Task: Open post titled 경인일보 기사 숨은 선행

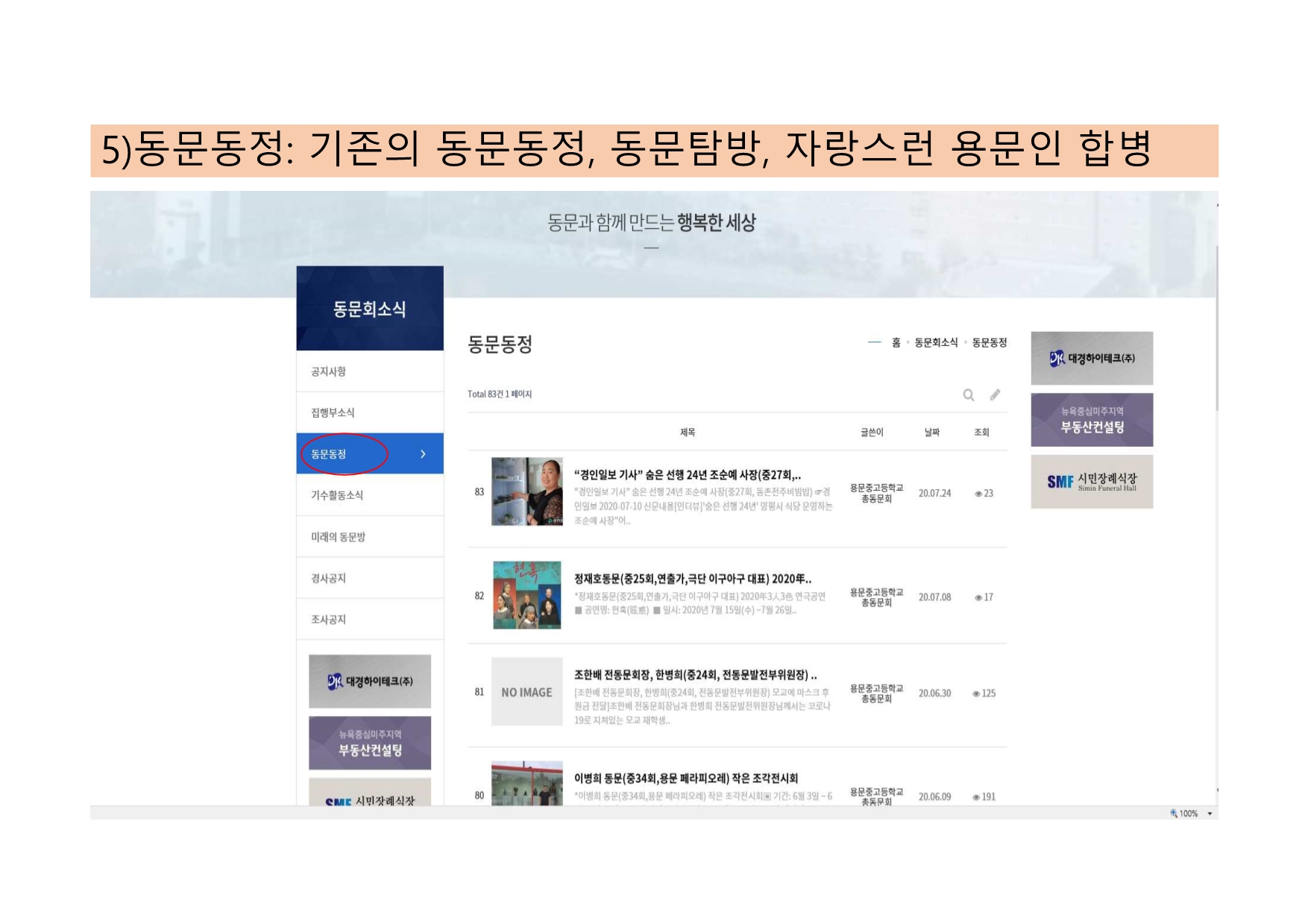Action: pyautogui.click(x=688, y=474)
